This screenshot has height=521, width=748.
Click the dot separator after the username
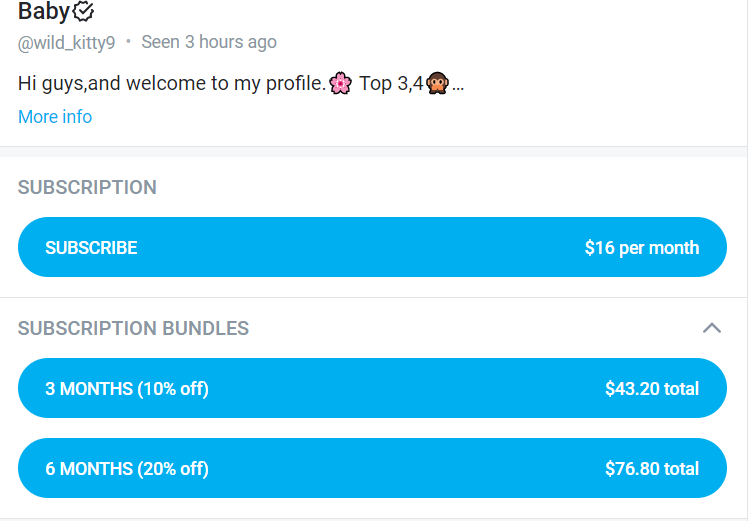[128, 42]
